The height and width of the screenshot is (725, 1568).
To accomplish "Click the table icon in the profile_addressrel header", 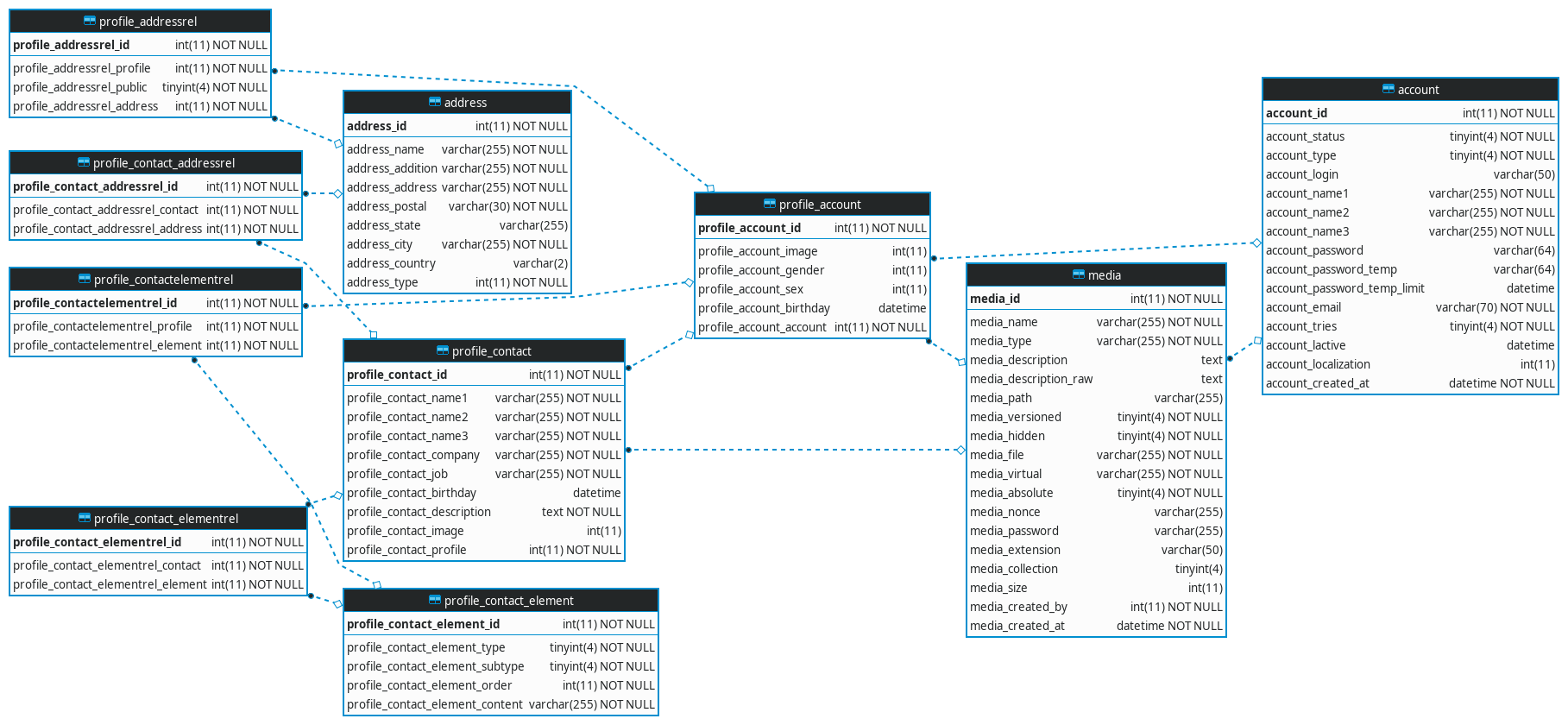I will 90,21.
